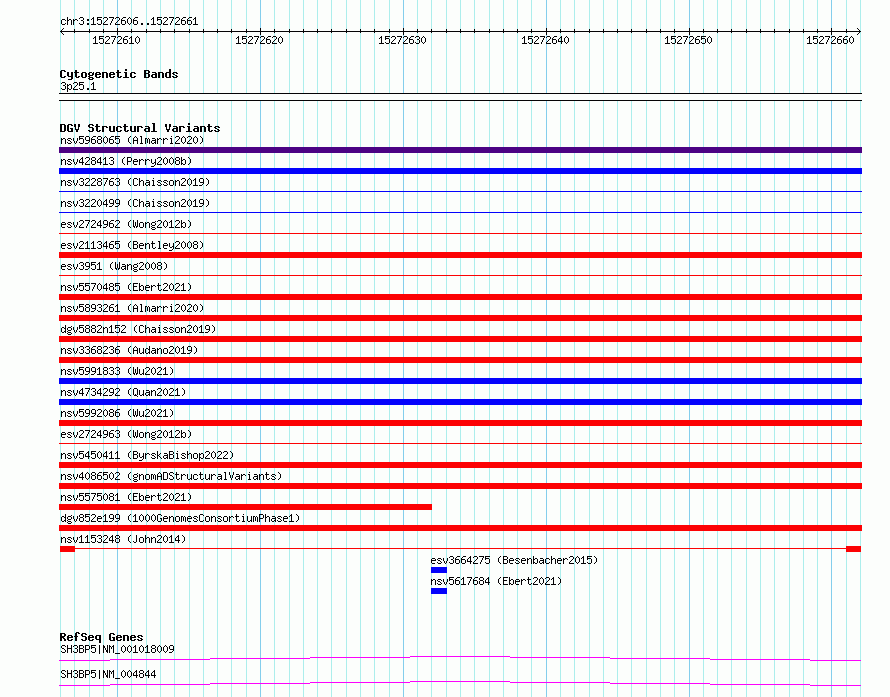
Task: Open variant esv2724963 (Wong2012b)
Action: 126,434
